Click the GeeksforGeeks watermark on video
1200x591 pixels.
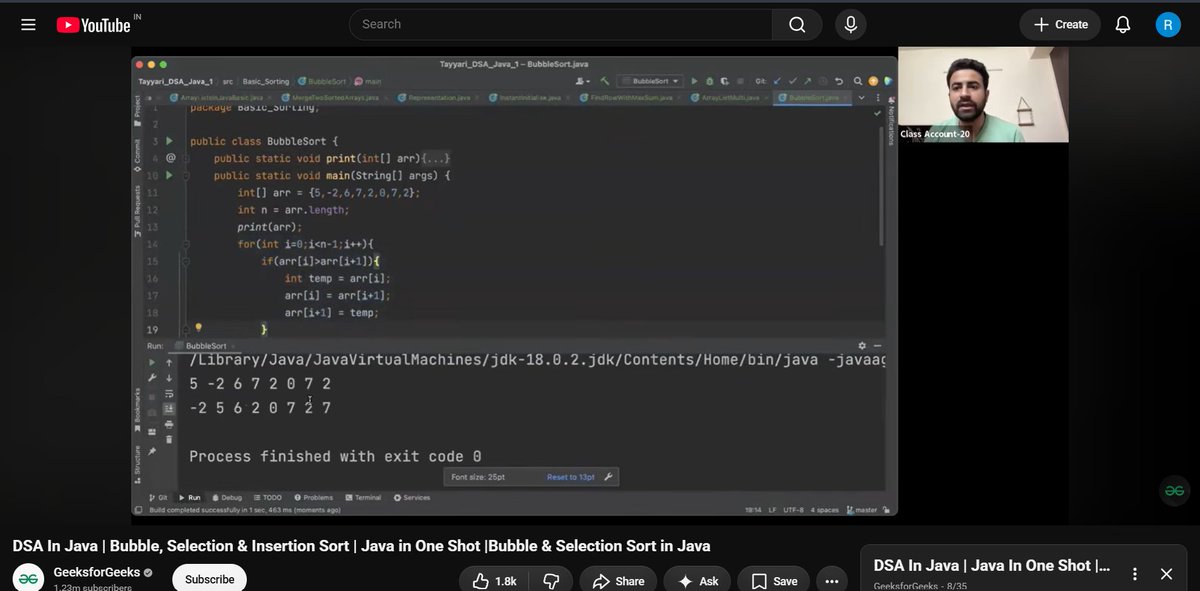(1174, 490)
